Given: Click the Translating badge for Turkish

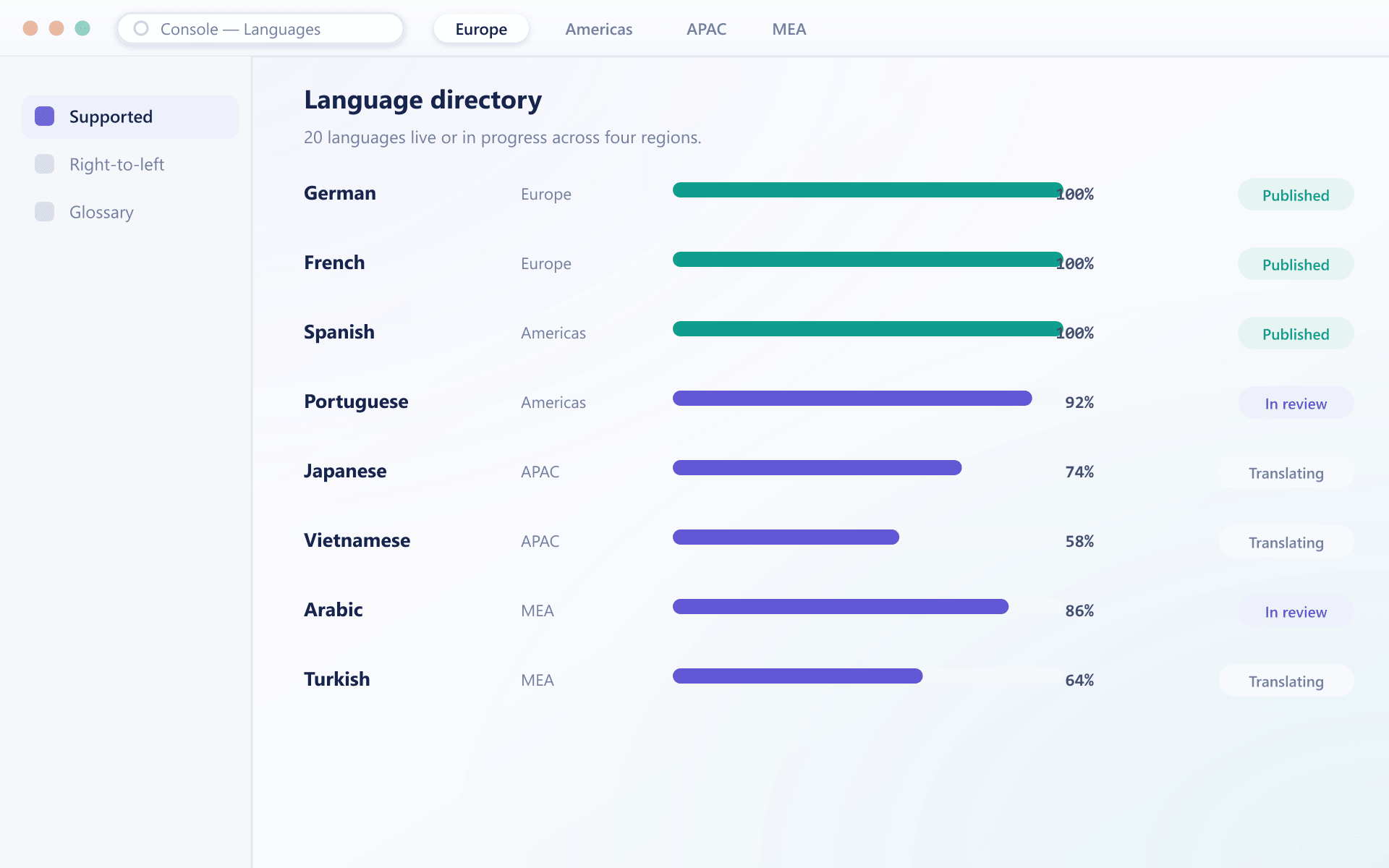Looking at the screenshot, I should tap(1286, 681).
